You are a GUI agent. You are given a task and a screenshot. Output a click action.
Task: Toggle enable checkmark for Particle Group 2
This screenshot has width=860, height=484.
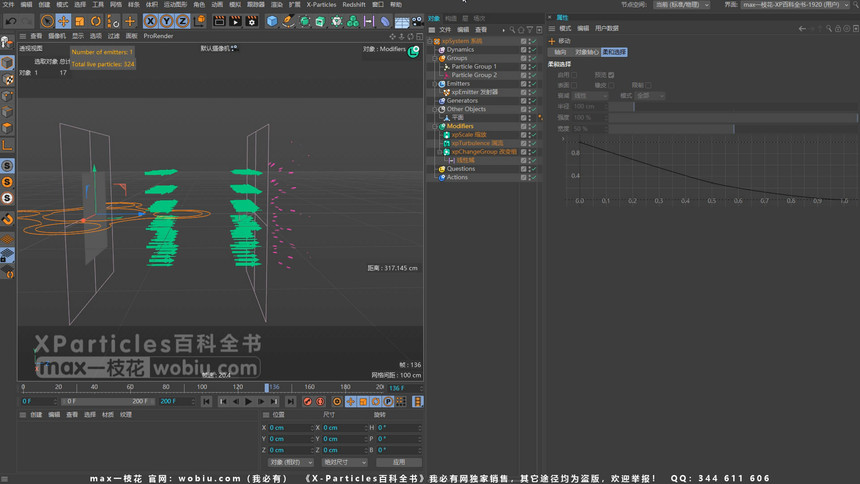click(x=534, y=75)
